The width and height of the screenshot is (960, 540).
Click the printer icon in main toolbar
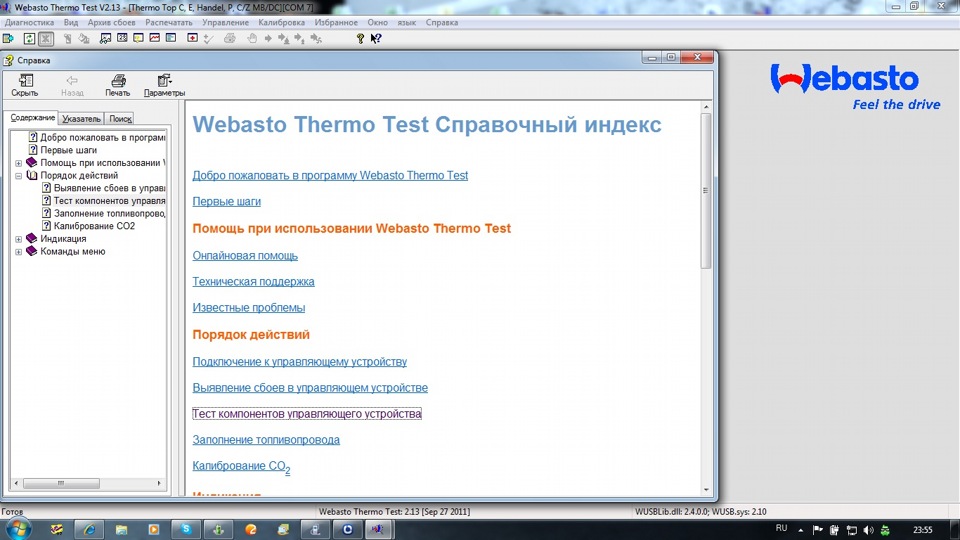(x=230, y=39)
